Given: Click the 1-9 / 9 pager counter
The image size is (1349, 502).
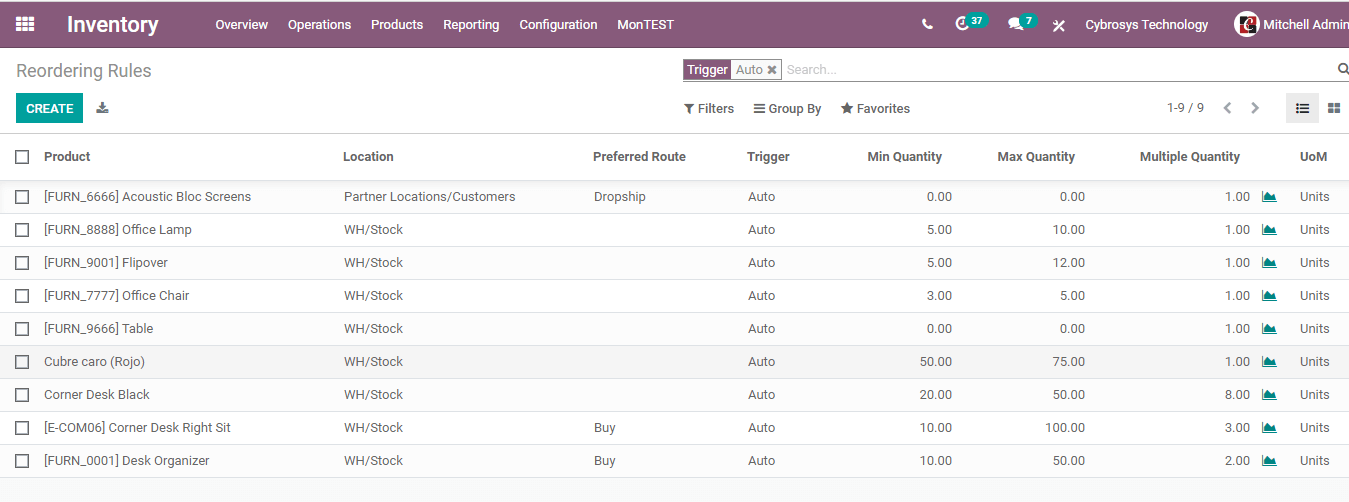Looking at the screenshot, I should point(1185,108).
